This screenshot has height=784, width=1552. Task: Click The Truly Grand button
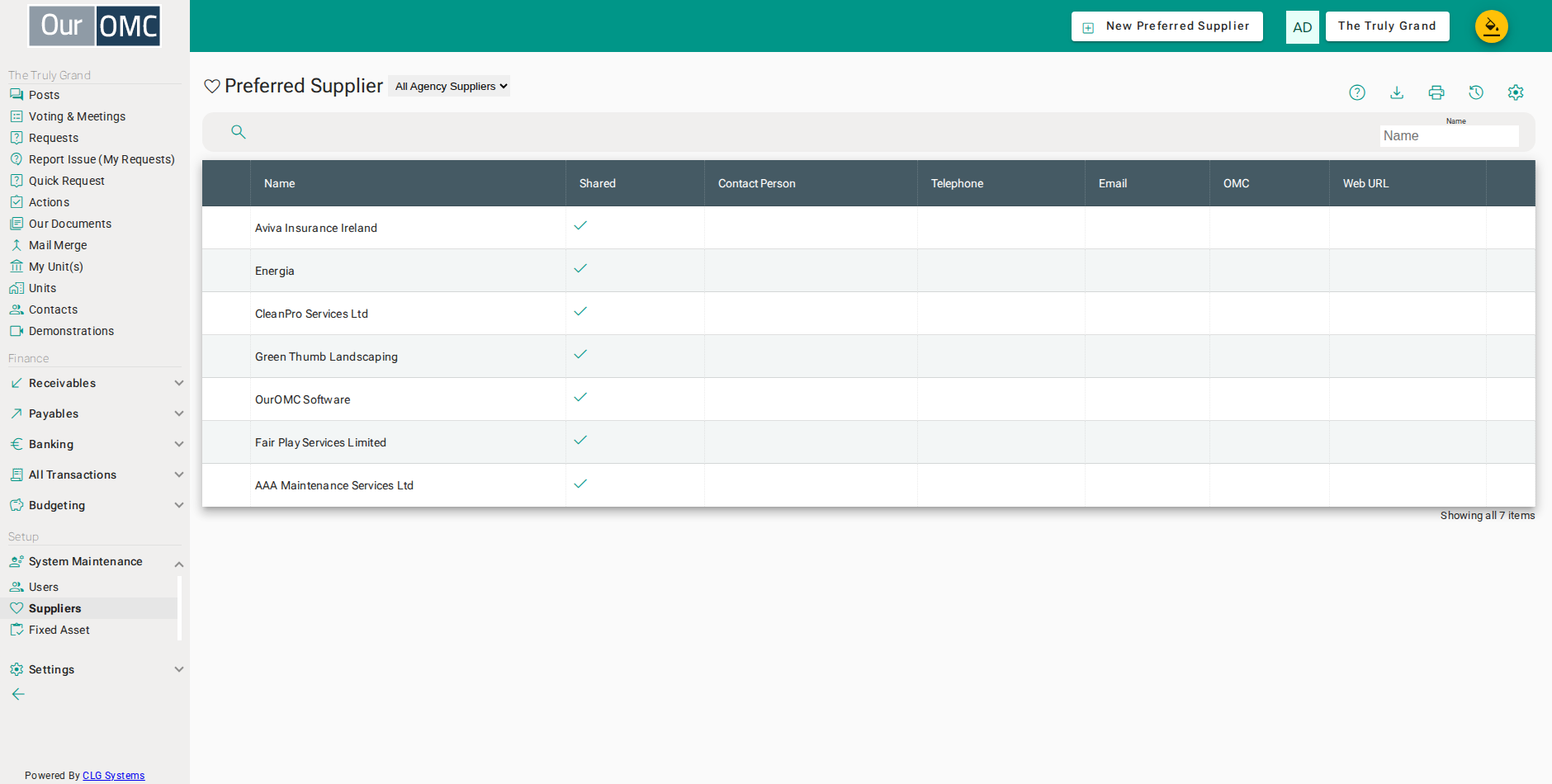[1388, 26]
